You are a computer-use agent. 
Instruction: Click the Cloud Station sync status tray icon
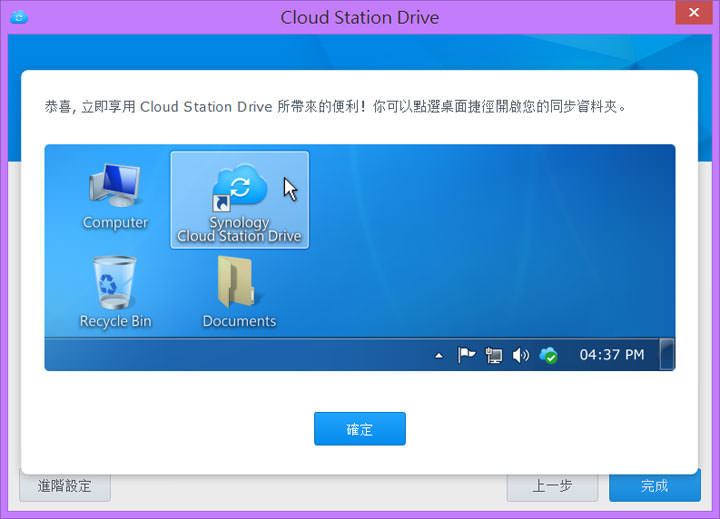548,355
